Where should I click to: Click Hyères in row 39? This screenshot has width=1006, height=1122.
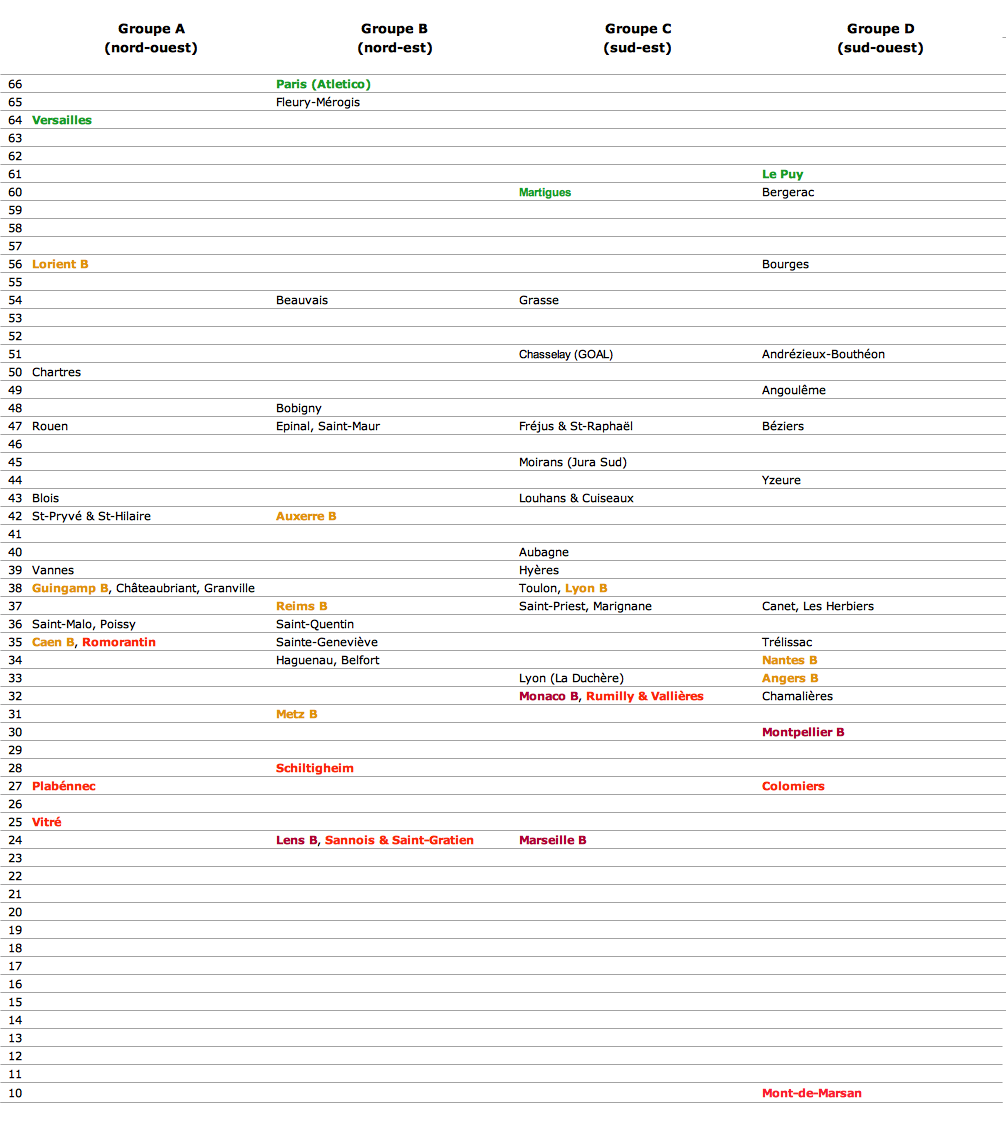[x=539, y=570]
